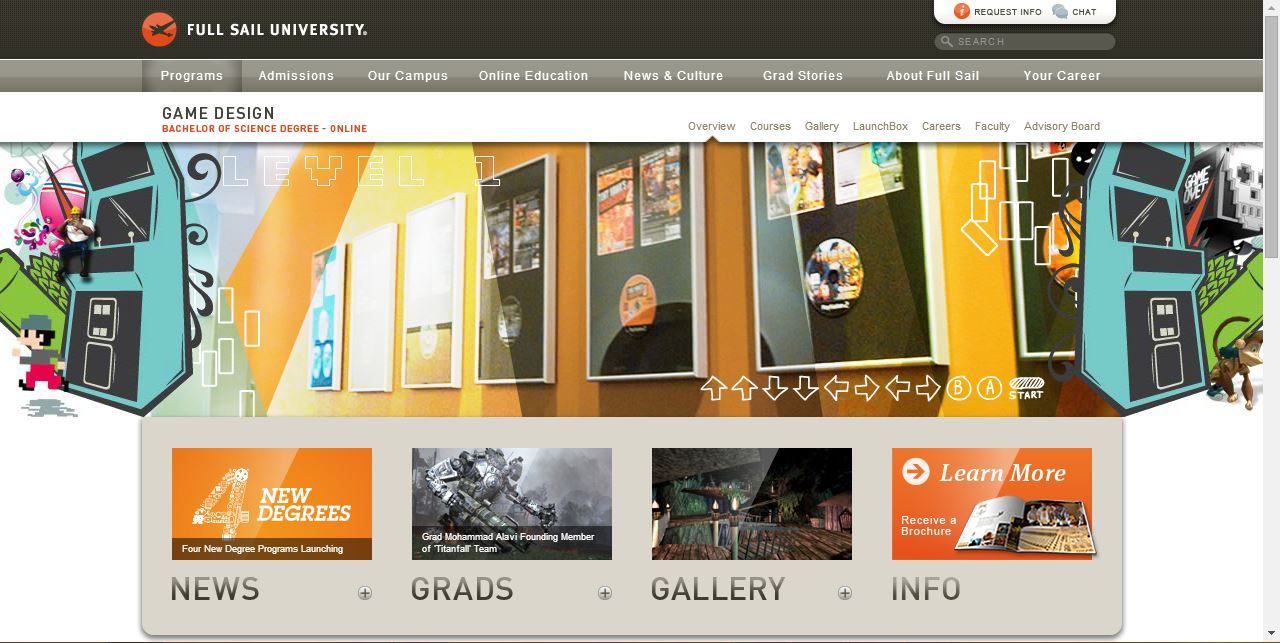
Task: Click the Learn More circled arrow icon
Action: (916, 471)
